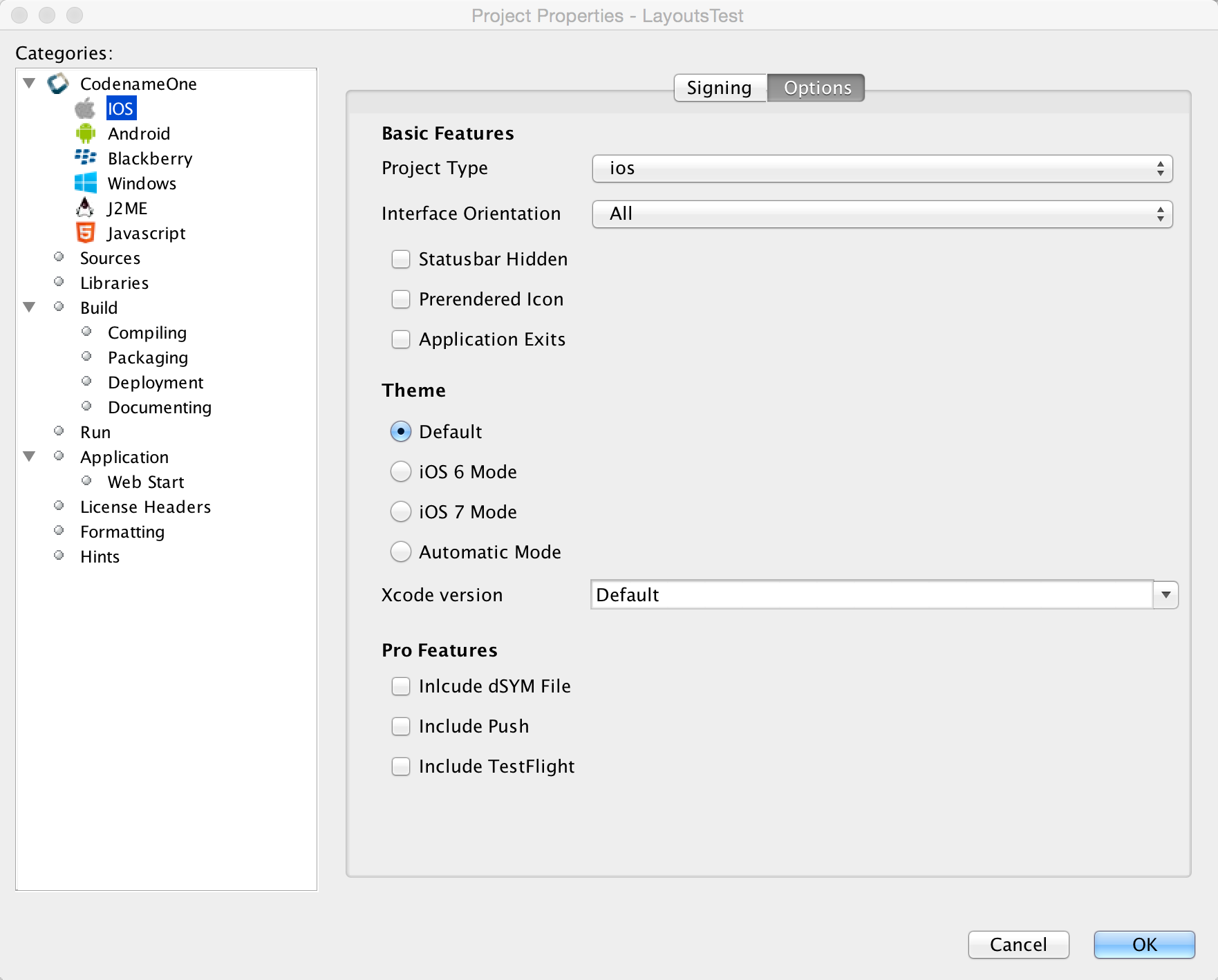Select the Automatic Mode radio button

pos(401,552)
